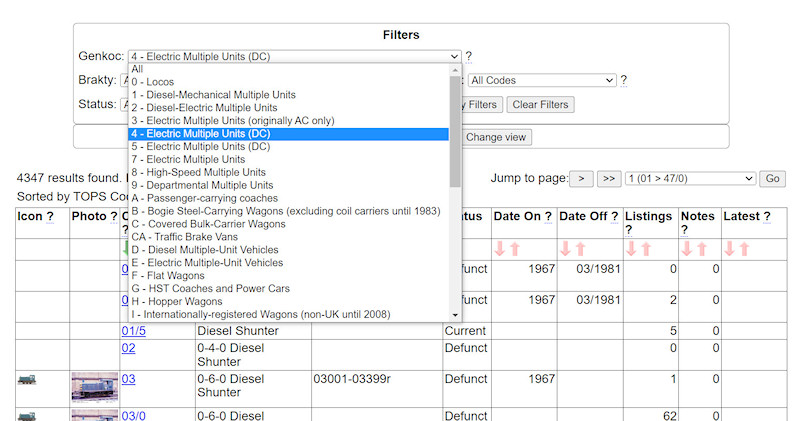800x421 pixels.
Task: Select '0 - Locos' from the list
Action: pyautogui.click(x=168, y=82)
